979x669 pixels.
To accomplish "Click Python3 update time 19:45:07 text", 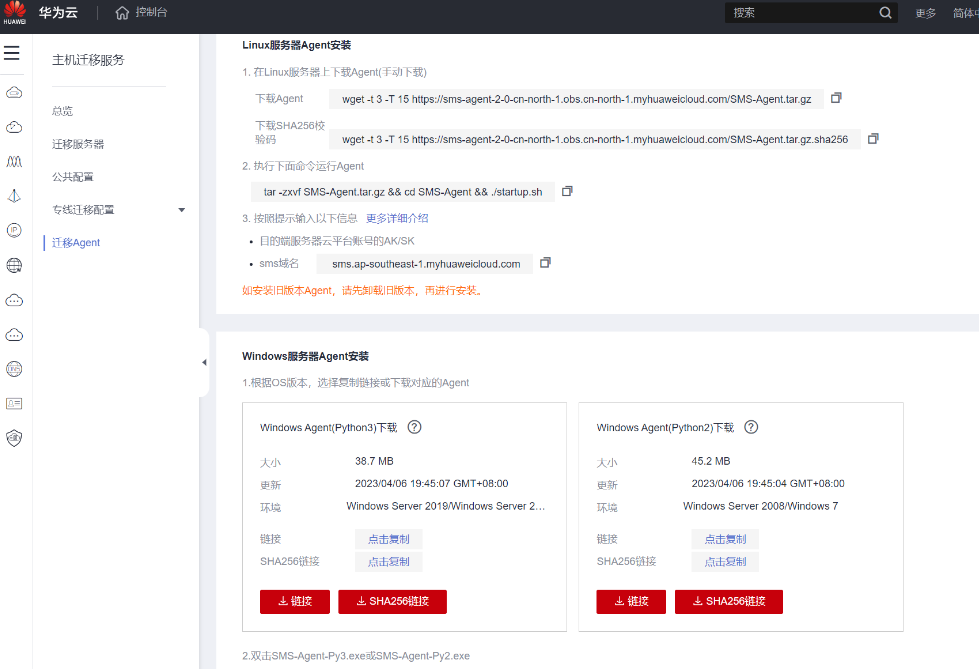I will [x=431, y=483].
